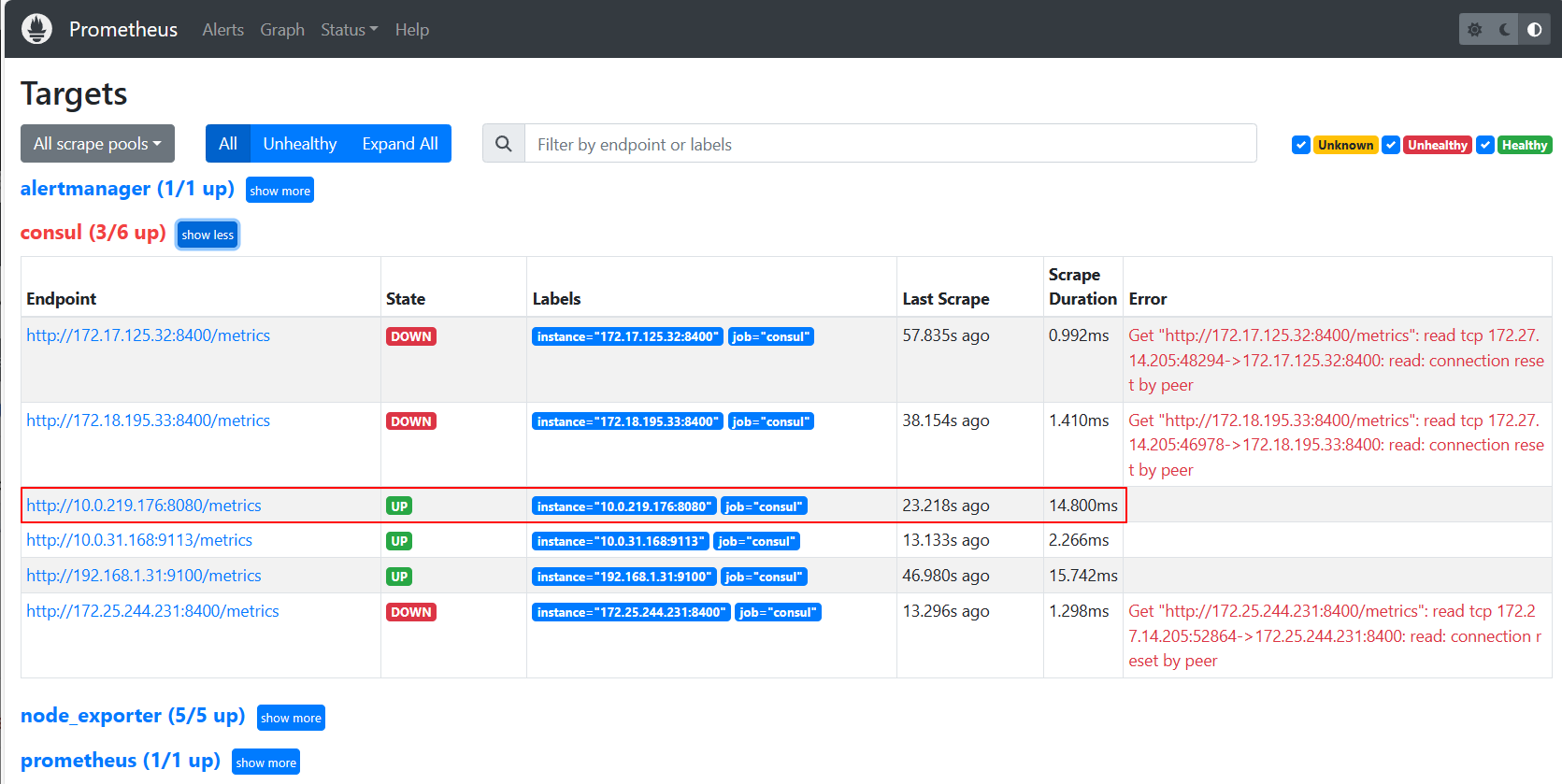
Task: Click the prometheus (1/1 up) heading
Action: (121, 761)
